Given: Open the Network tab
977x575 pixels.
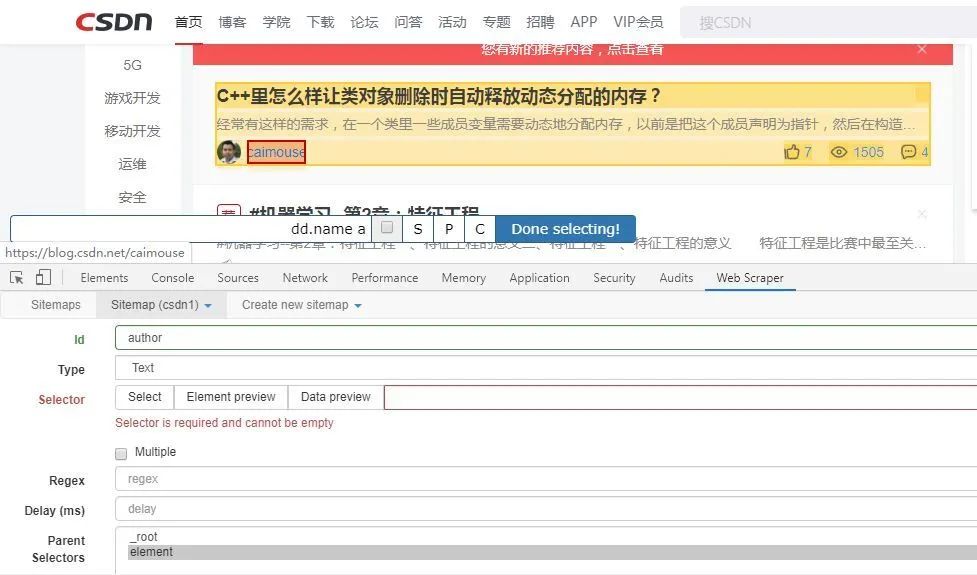Looking at the screenshot, I should (305, 278).
